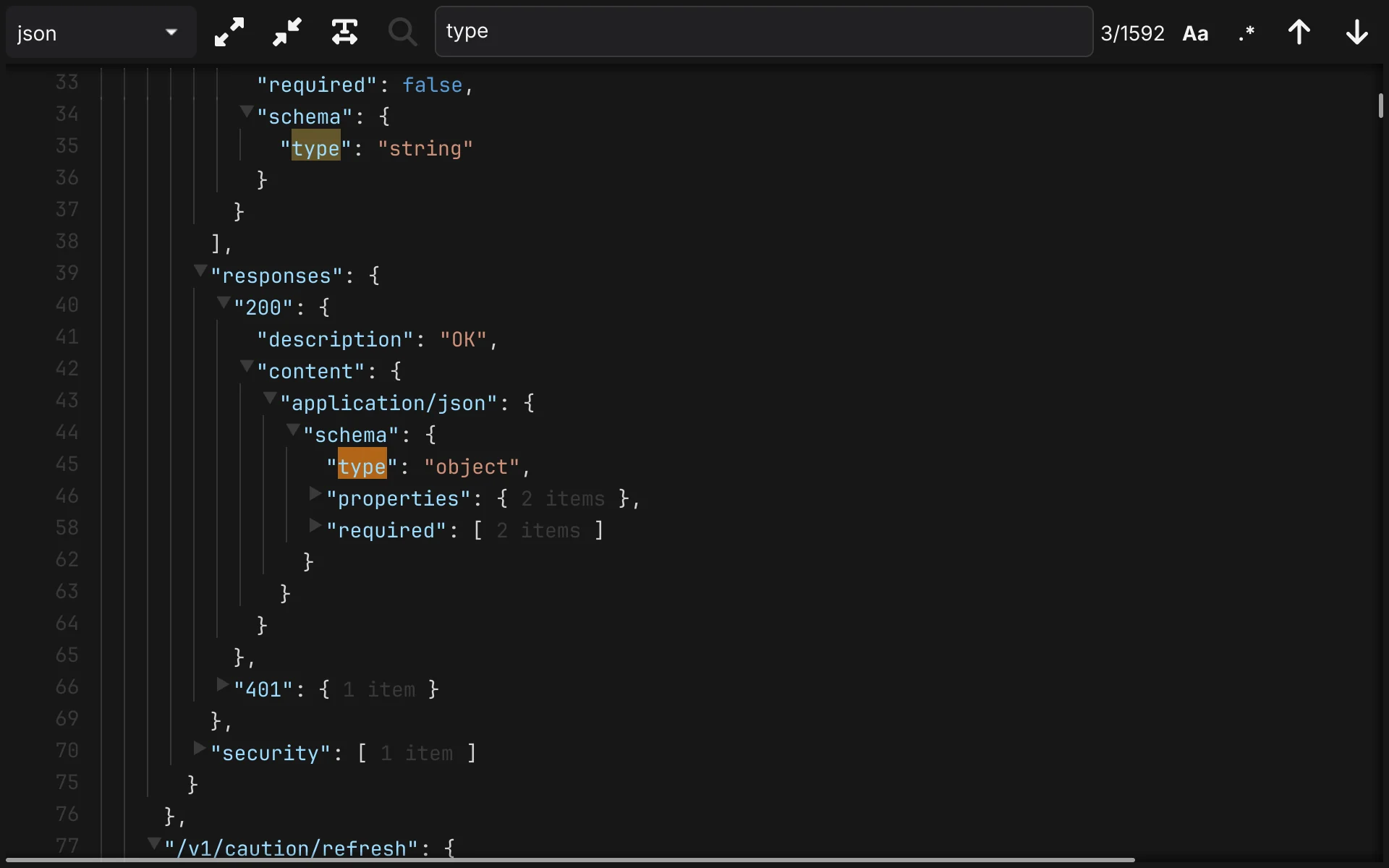Expand the "properties" node
1389x868 pixels.
point(315,494)
